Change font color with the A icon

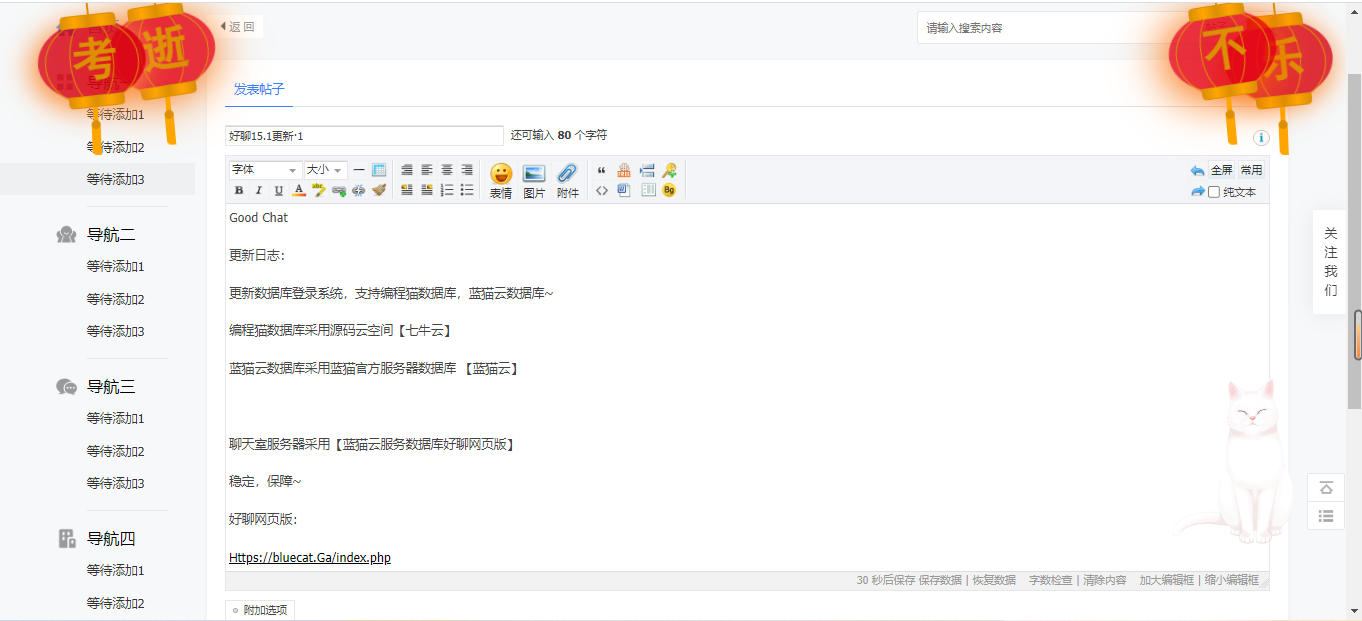pos(298,190)
